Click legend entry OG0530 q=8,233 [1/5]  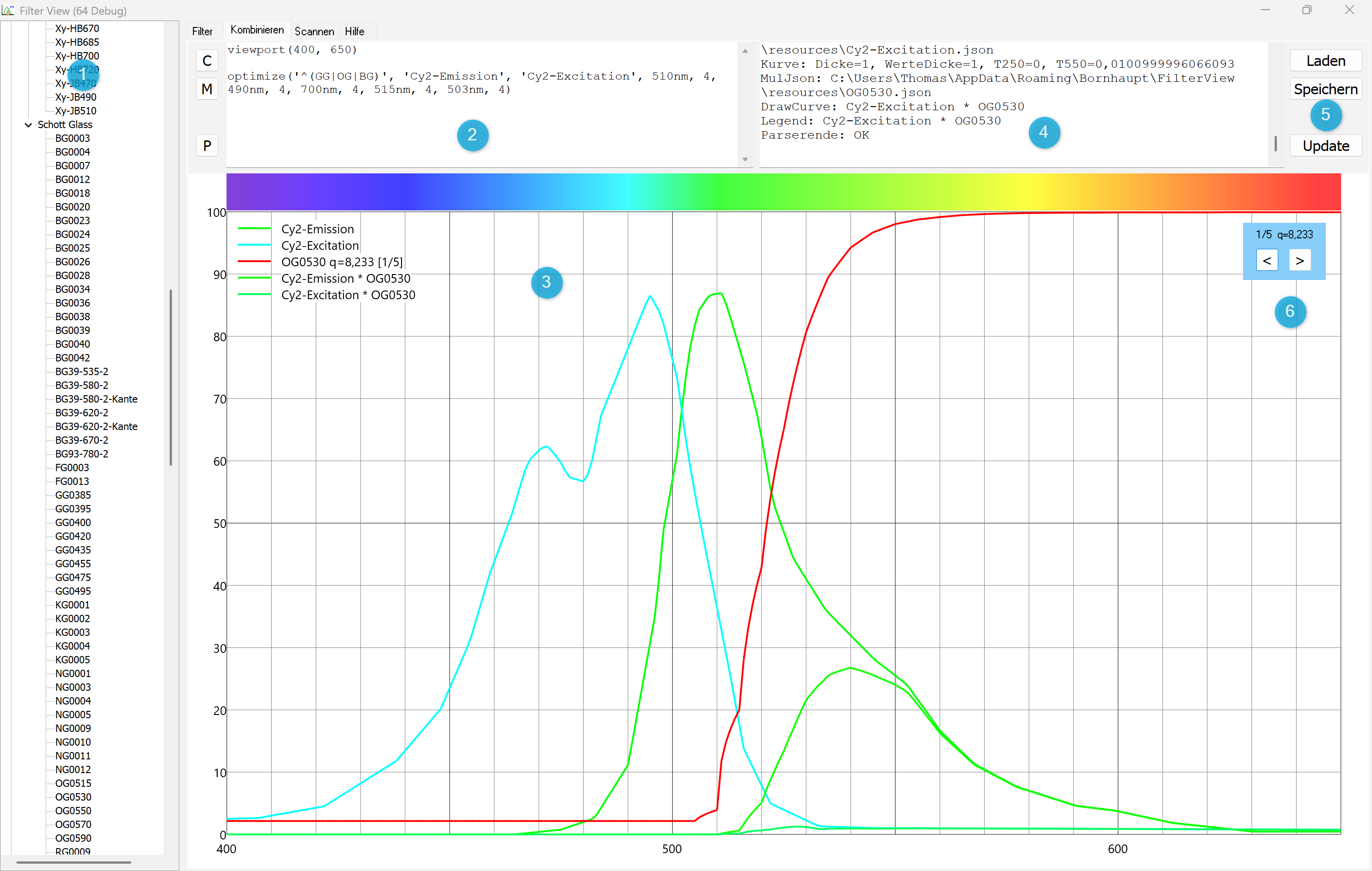[342, 262]
